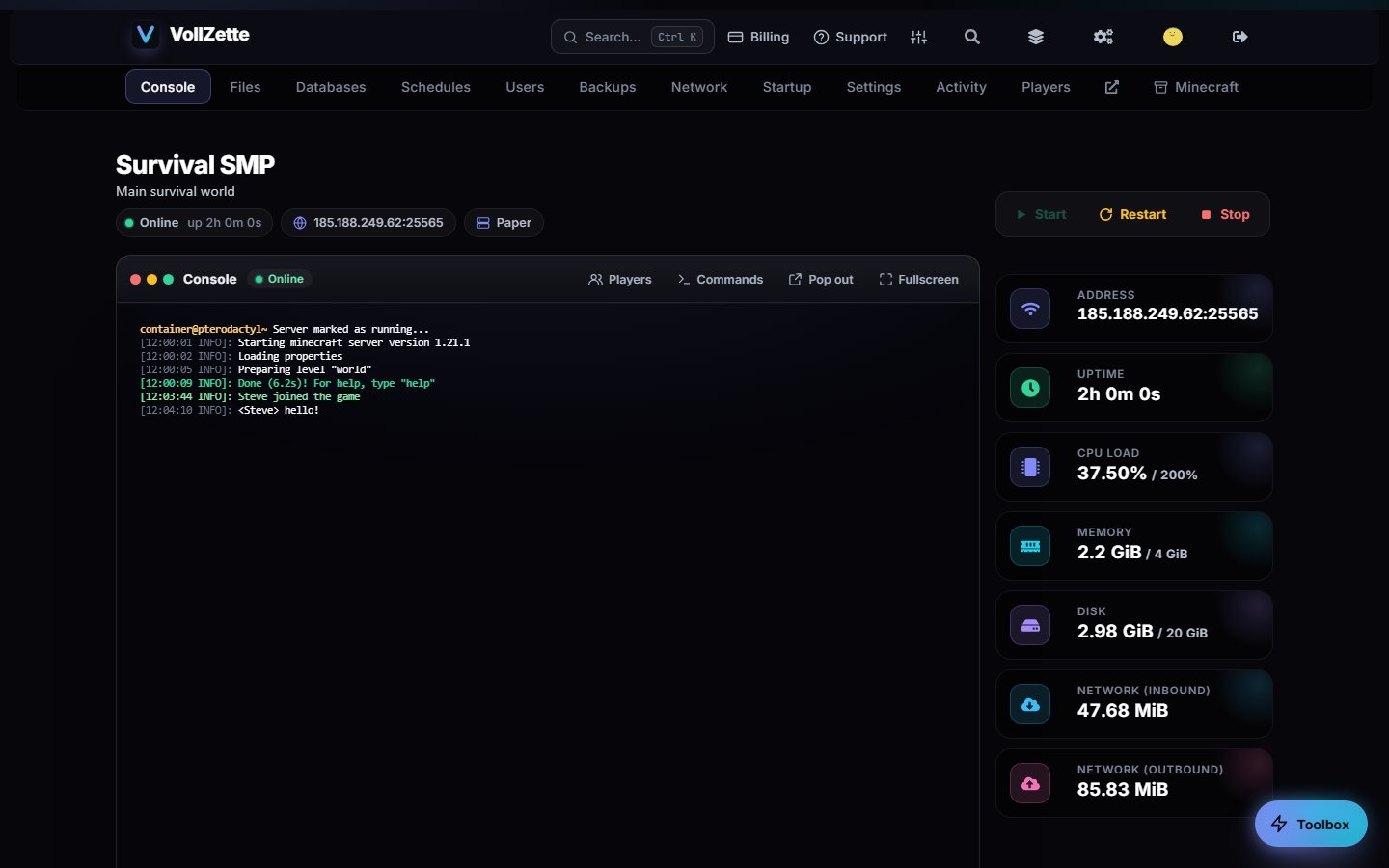
Task: Toggle console Fullscreen mode
Action: coord(919,280)
